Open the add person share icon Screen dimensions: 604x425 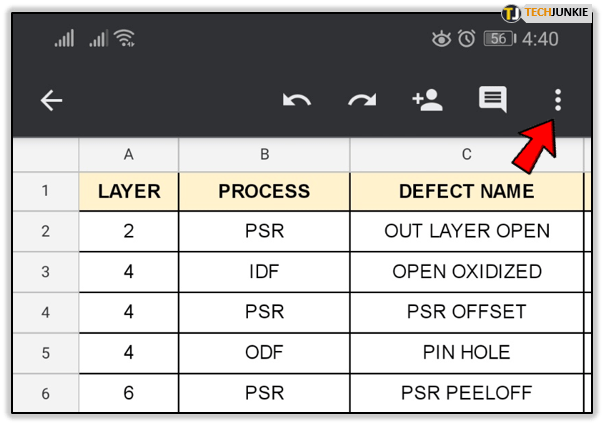click(x=427, y=100)
